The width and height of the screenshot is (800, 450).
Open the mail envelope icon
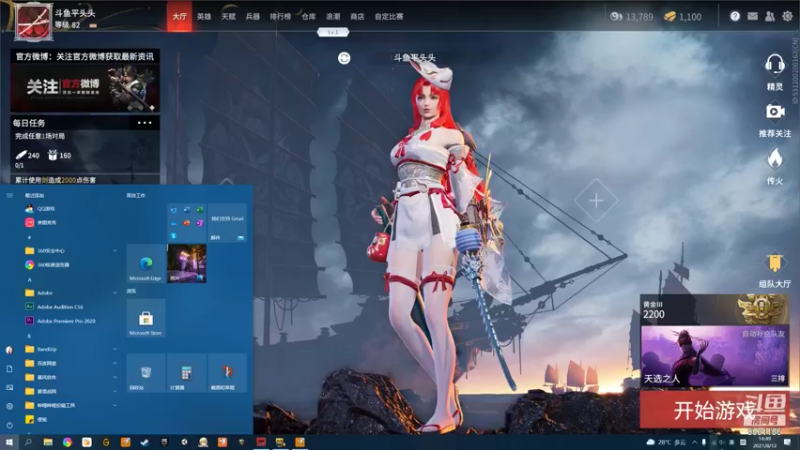pyautogui.click(x=753, y=16)
